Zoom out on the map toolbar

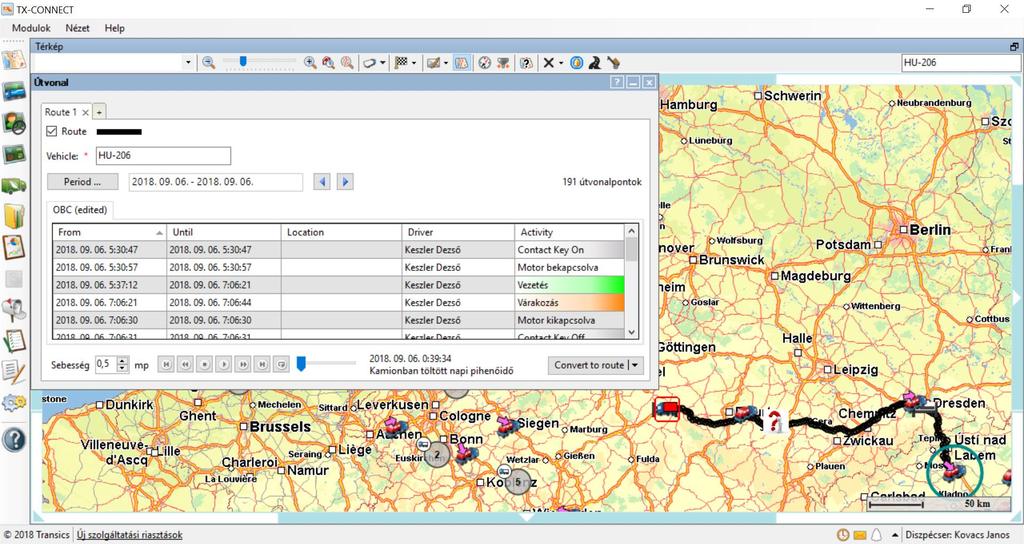pos(208,63)
